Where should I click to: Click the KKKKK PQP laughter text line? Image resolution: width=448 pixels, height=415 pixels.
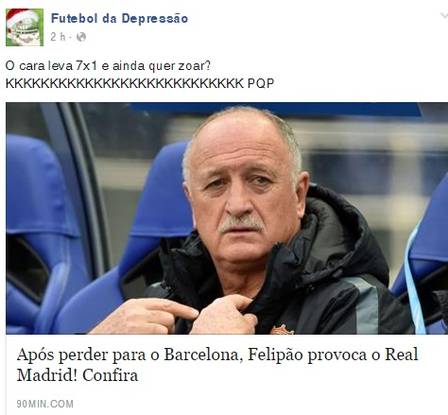[x=140, y=83]
